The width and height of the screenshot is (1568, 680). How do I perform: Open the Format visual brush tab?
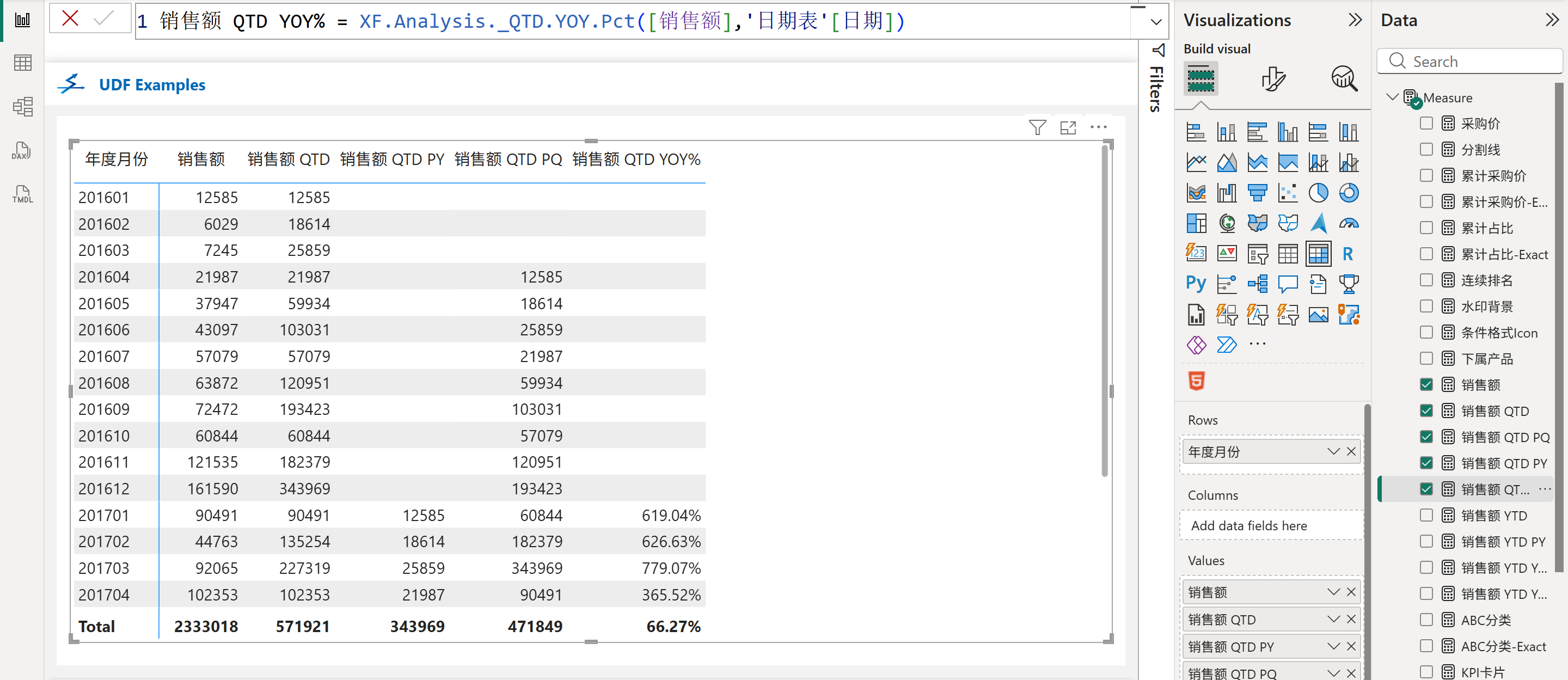1273,79
